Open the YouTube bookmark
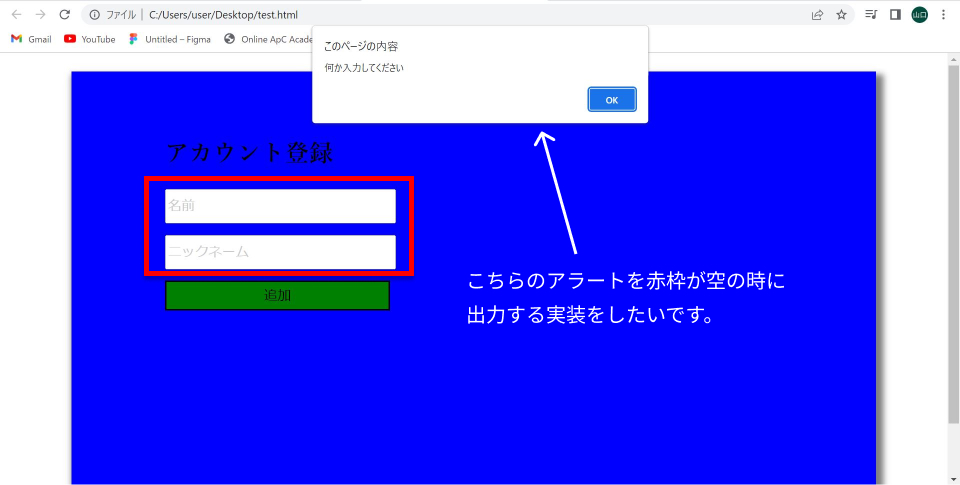This screenshot has height=485, width=960. tap(89, 39)
